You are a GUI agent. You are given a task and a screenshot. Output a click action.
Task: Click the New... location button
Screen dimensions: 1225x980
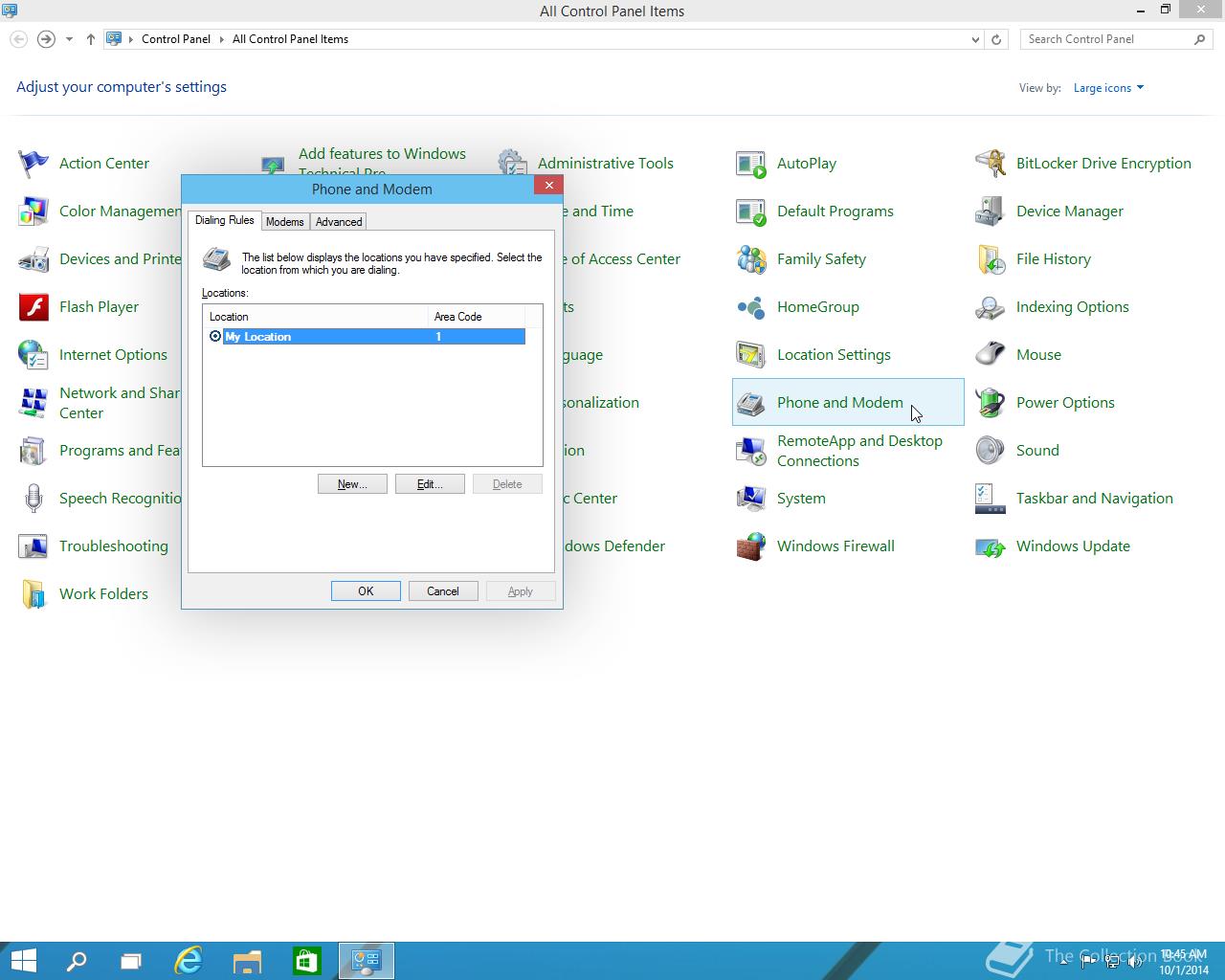click(x=352, y=484)
